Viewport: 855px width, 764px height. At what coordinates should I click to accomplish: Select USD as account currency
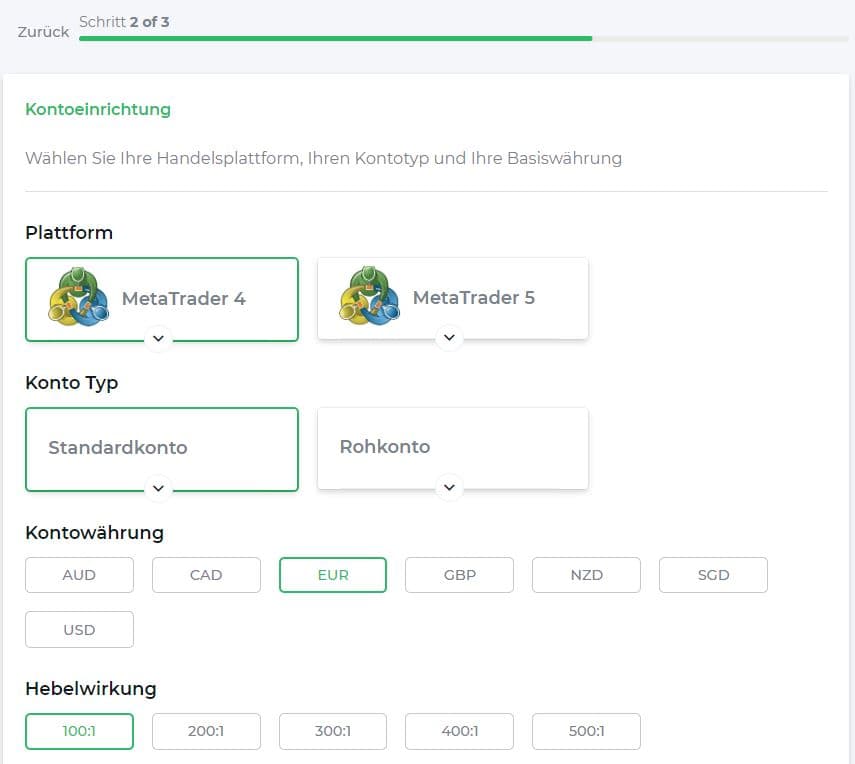79,630
